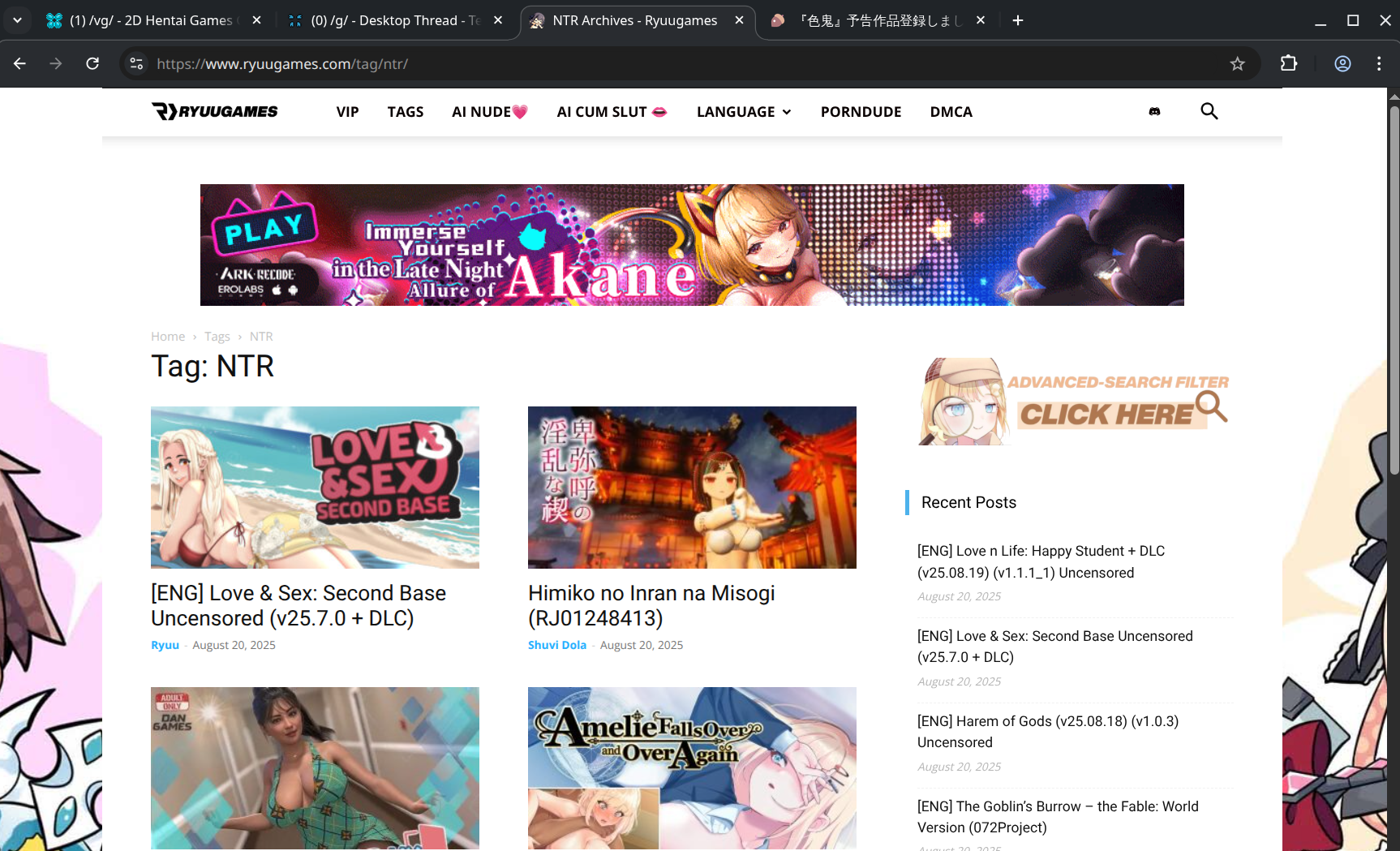The height and width of the screenshot is (851, 1400).
Task: Open the browser extensions menu
Action: tap(1289, 63)
